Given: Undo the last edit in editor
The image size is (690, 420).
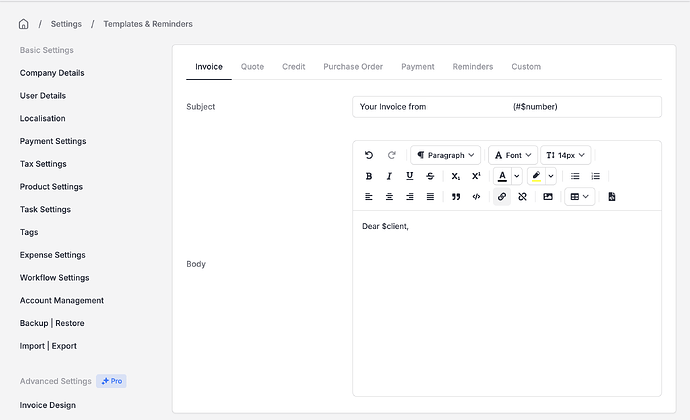Looking at the screenshot, I should click(x=369, y=155).
